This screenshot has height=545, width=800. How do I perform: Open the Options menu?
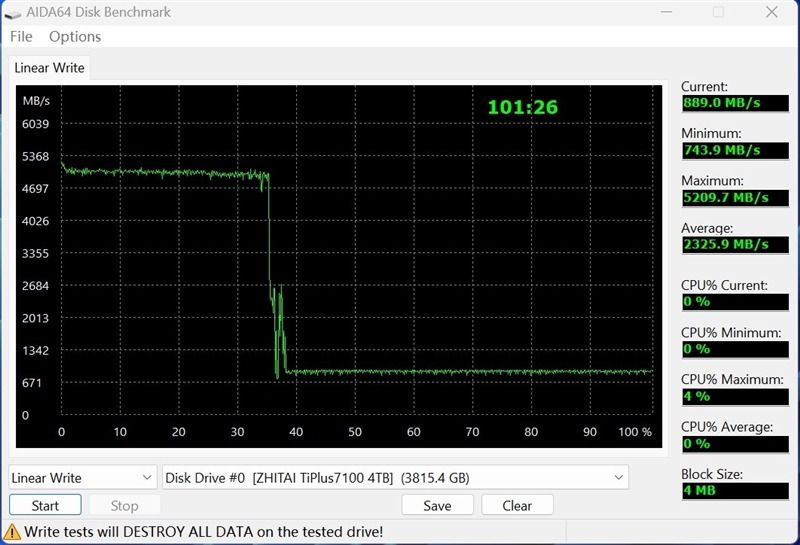(x=75, y=37)
